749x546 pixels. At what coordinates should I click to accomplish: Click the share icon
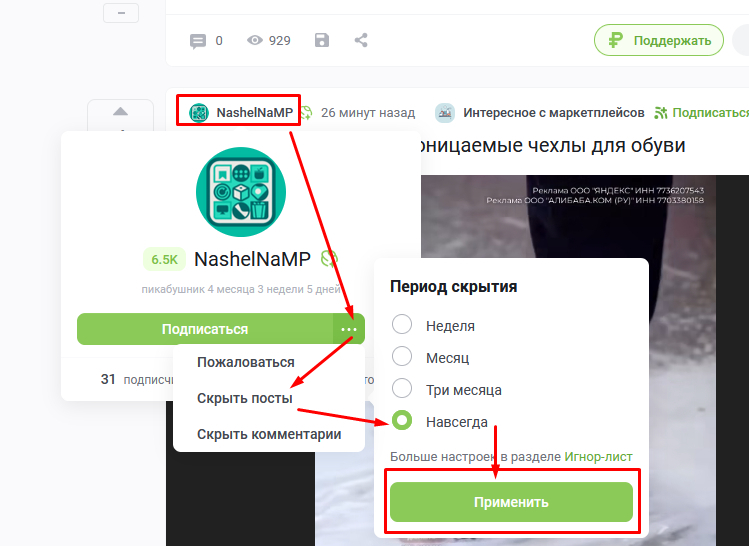point(361,40)
